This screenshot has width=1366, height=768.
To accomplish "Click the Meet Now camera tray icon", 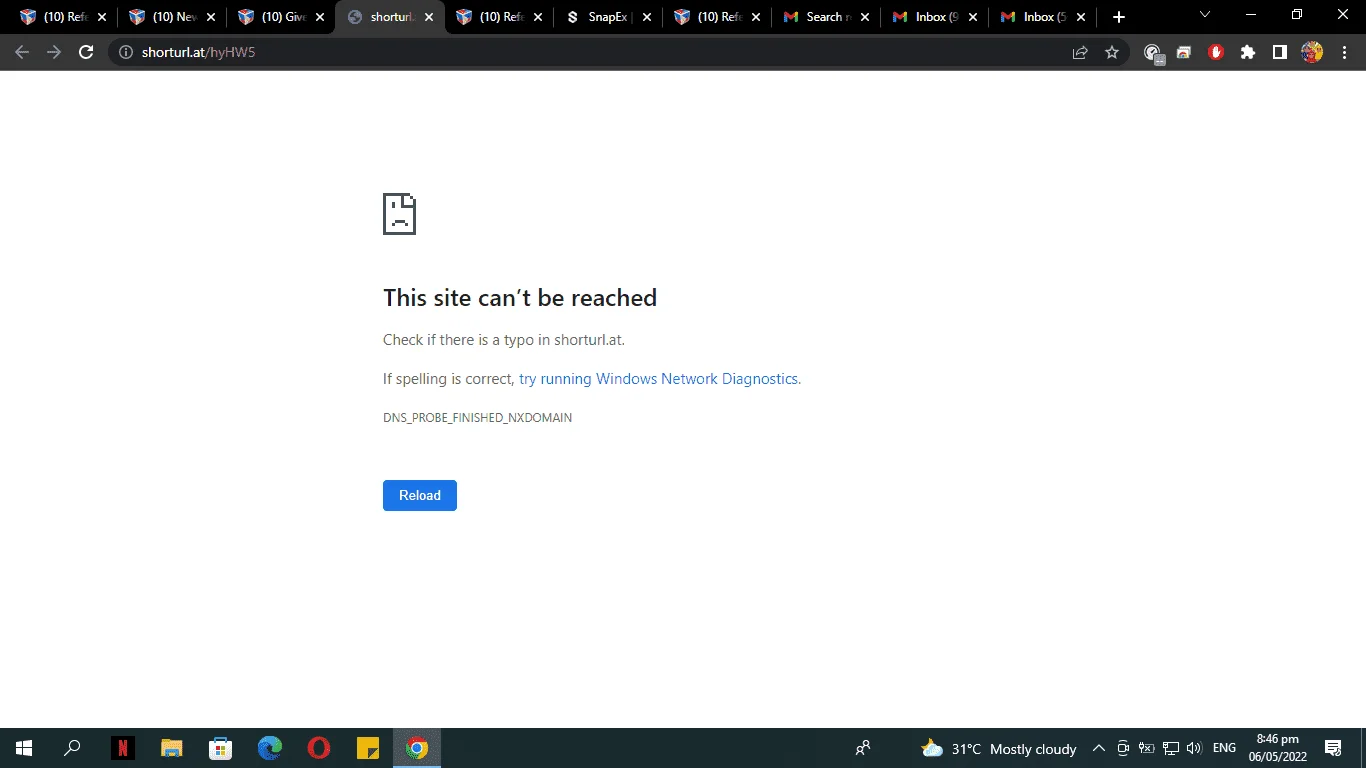I will click(1123, 748).
